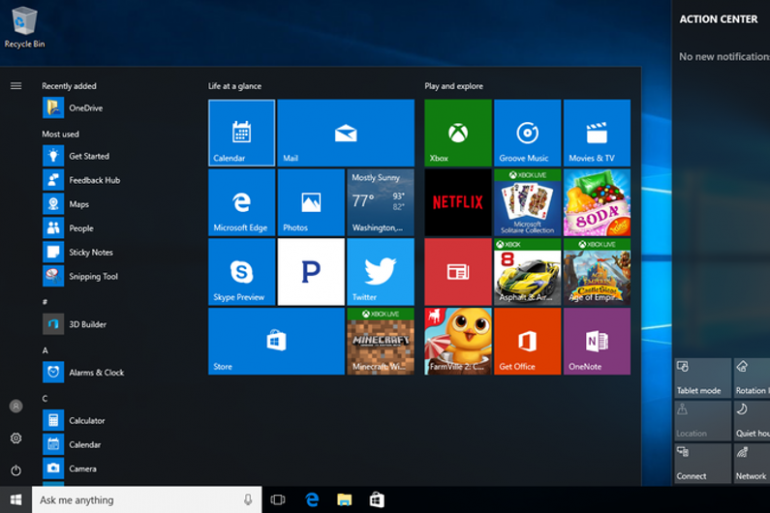Open the Network quick action

(752, 463)
